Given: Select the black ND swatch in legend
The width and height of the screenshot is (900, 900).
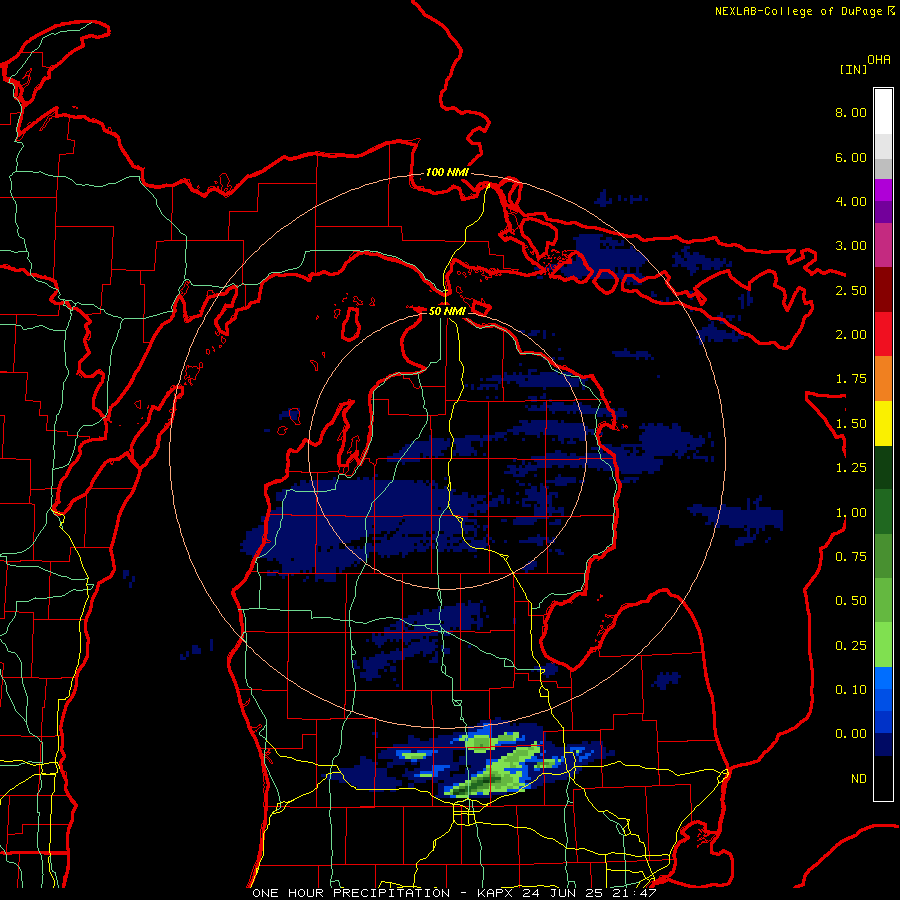Looking at the screenshot, I should tap(883, 778).
